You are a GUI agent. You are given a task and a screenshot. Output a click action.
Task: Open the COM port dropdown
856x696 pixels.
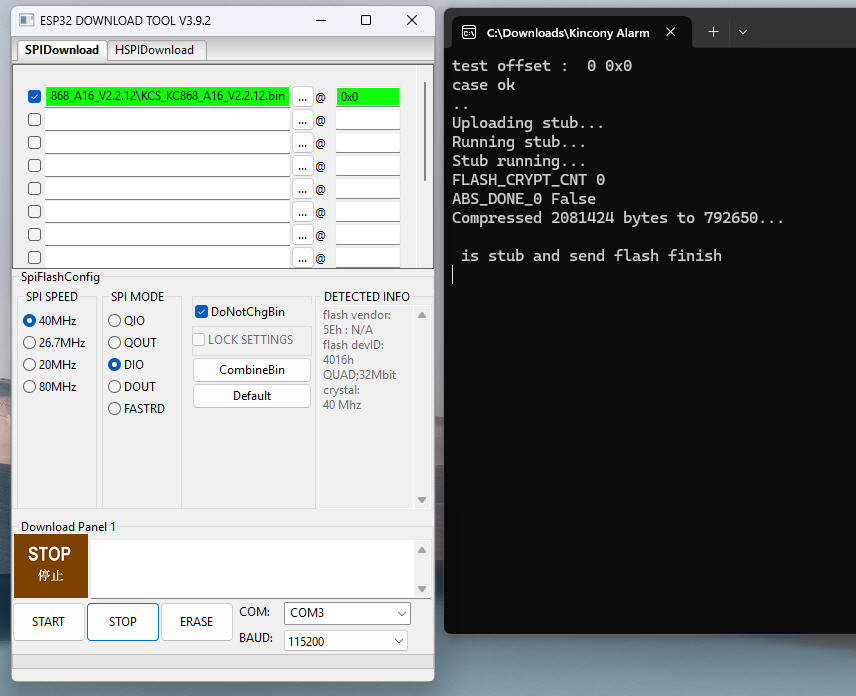[x=347, y=613]
